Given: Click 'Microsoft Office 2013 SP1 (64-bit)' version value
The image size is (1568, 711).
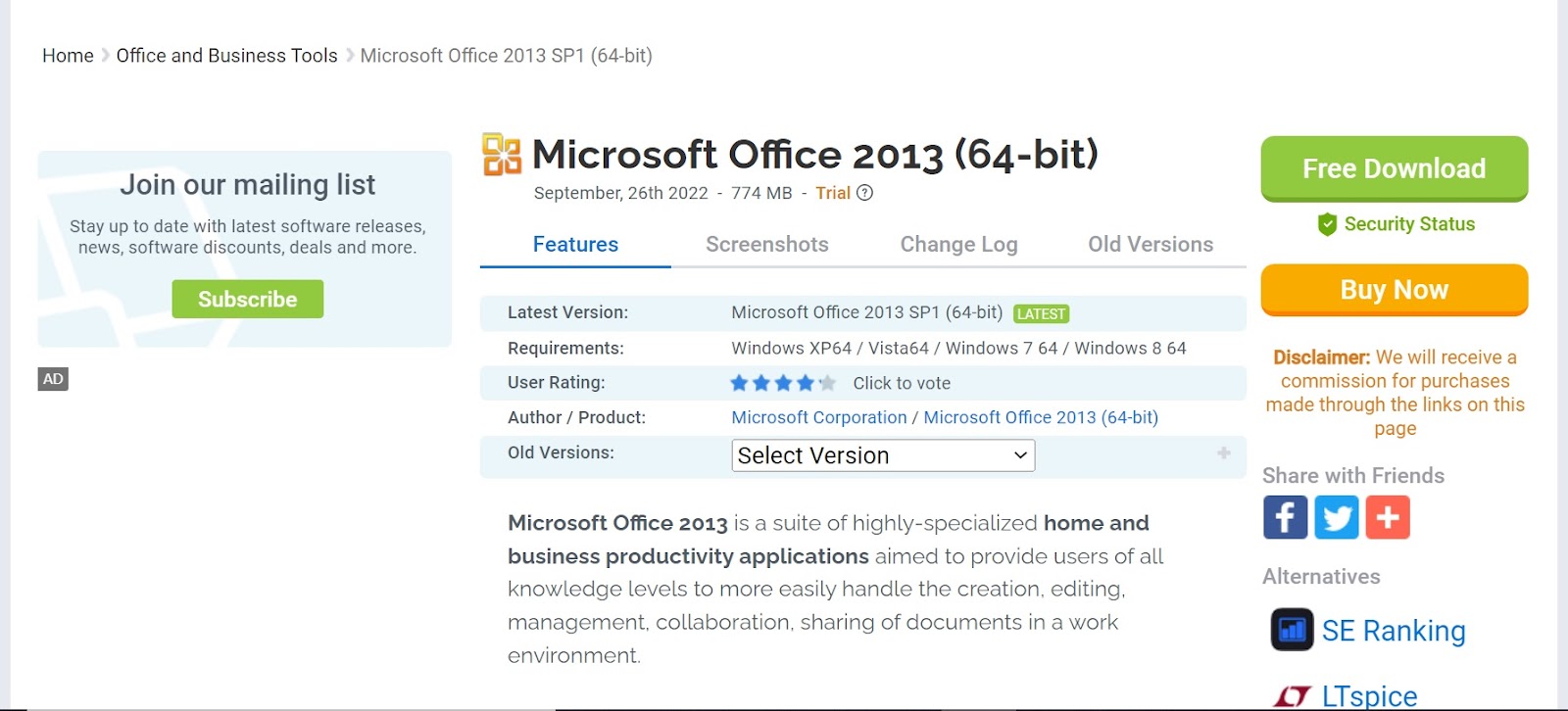Looking at the screenshot, I should (866, 312).
